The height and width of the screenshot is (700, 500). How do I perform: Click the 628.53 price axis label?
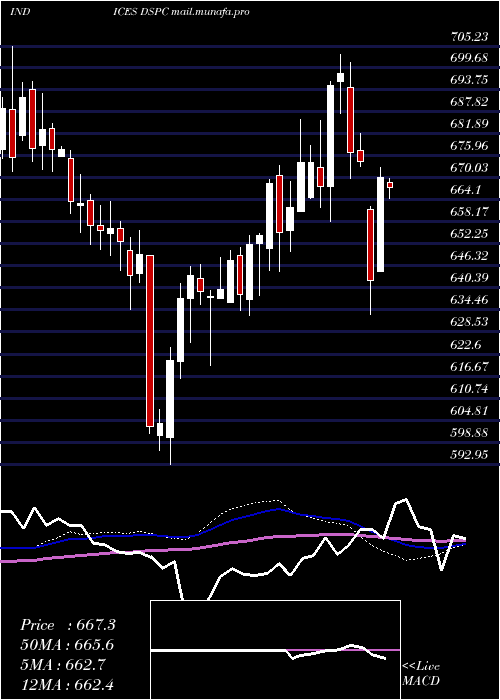[469, 322]
